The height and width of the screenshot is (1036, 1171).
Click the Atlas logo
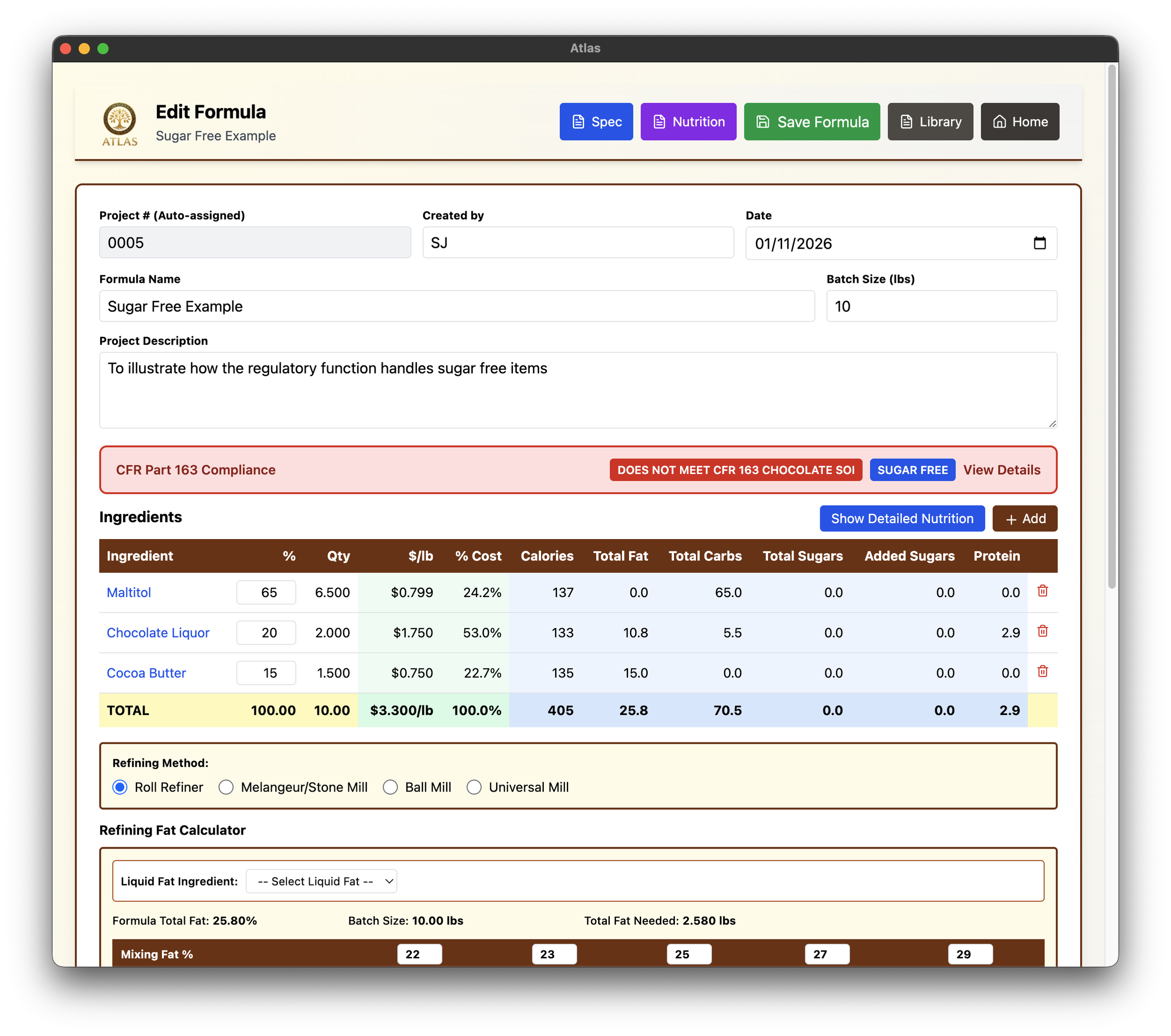pos(120,122)
